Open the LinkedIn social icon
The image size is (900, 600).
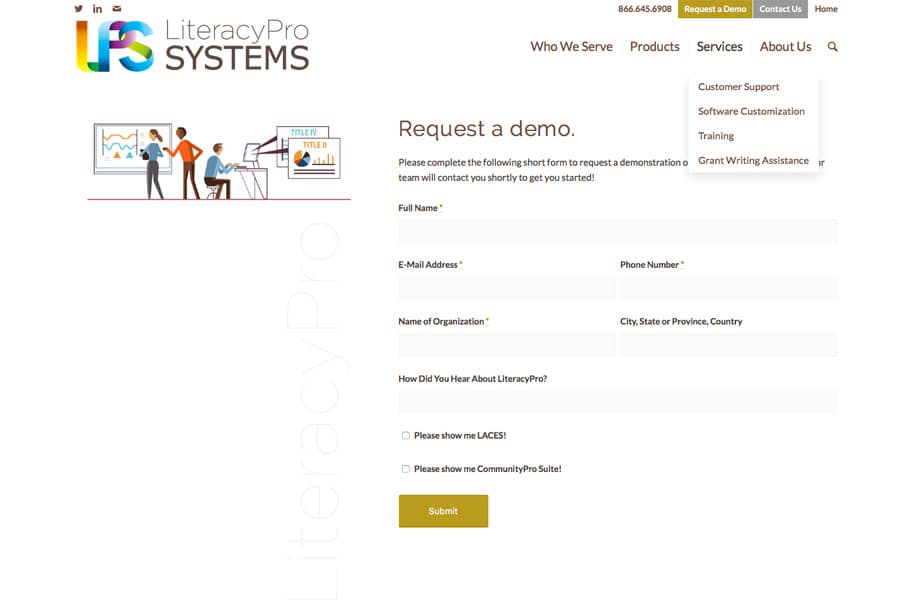[98, 9]
